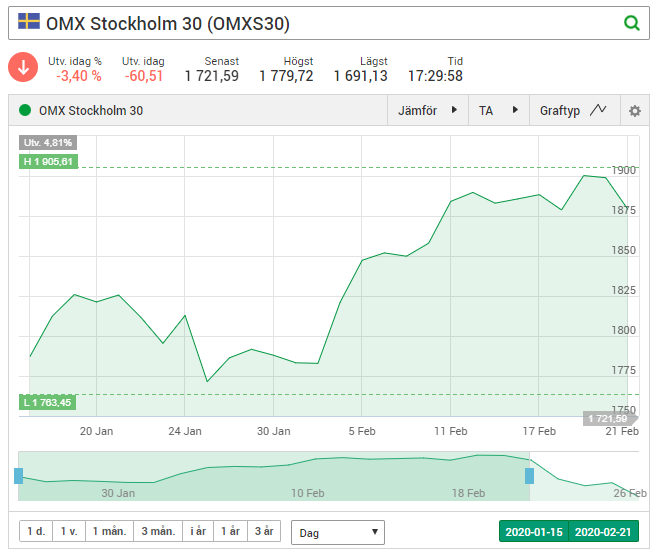Click the 5 Feb axis label
The height and width of the screenshot is (553, 653).
[362, 431]
